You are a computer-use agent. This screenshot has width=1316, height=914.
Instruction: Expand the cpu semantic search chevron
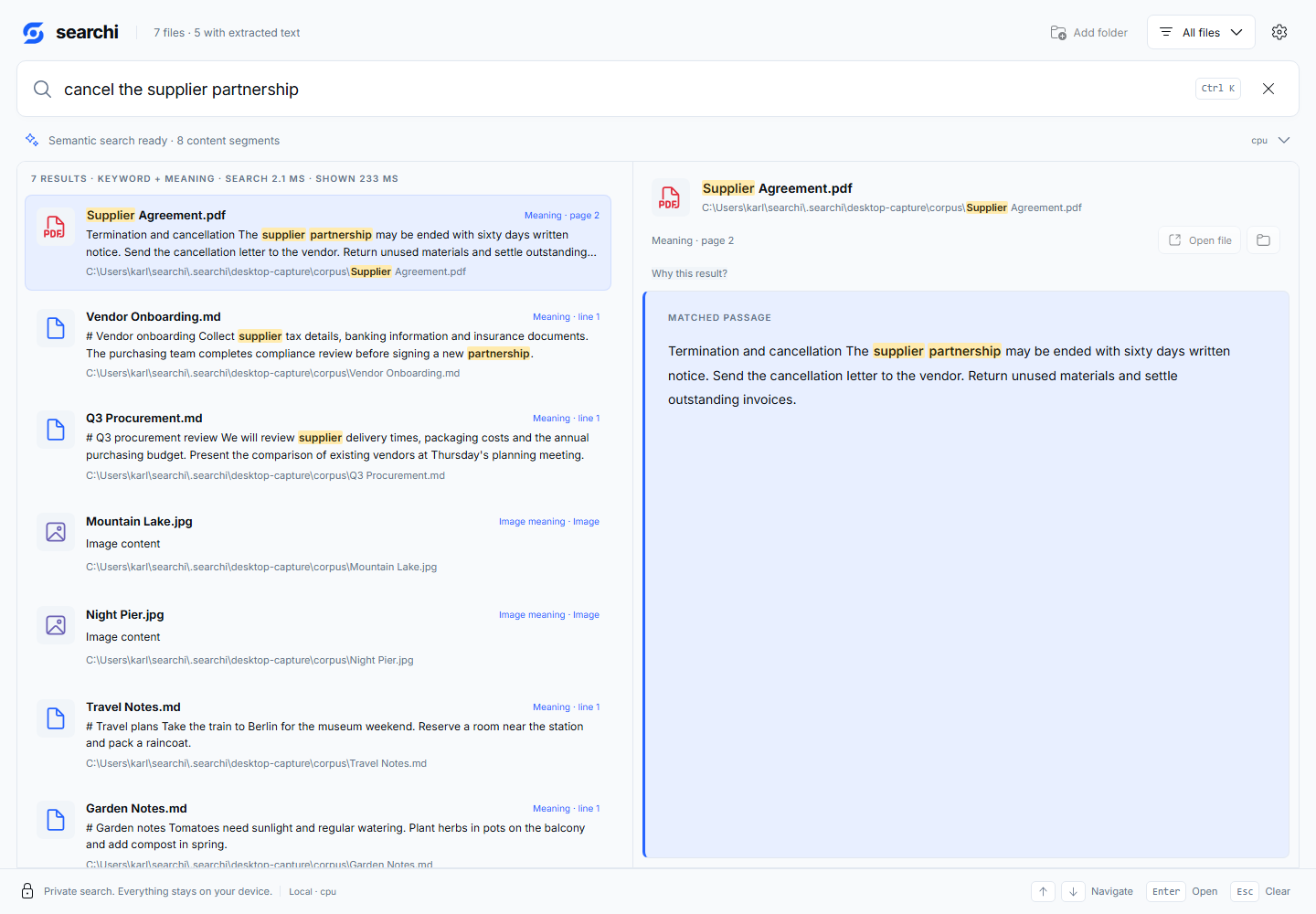tap(1284, 140)
